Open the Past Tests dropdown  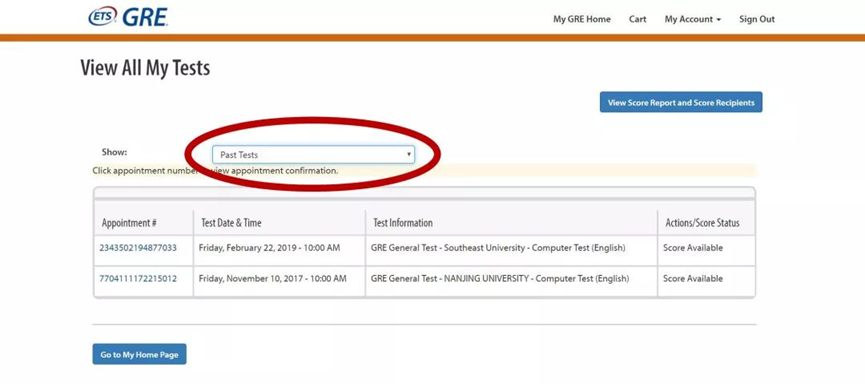pyautogui.click(x=313, y=154)
